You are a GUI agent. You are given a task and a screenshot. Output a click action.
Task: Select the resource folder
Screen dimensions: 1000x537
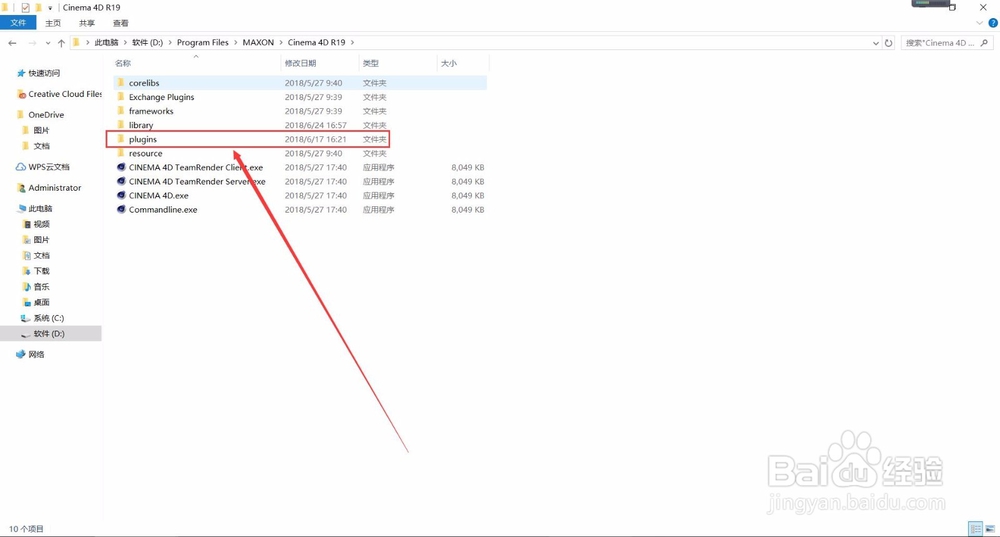click(300, 153)
